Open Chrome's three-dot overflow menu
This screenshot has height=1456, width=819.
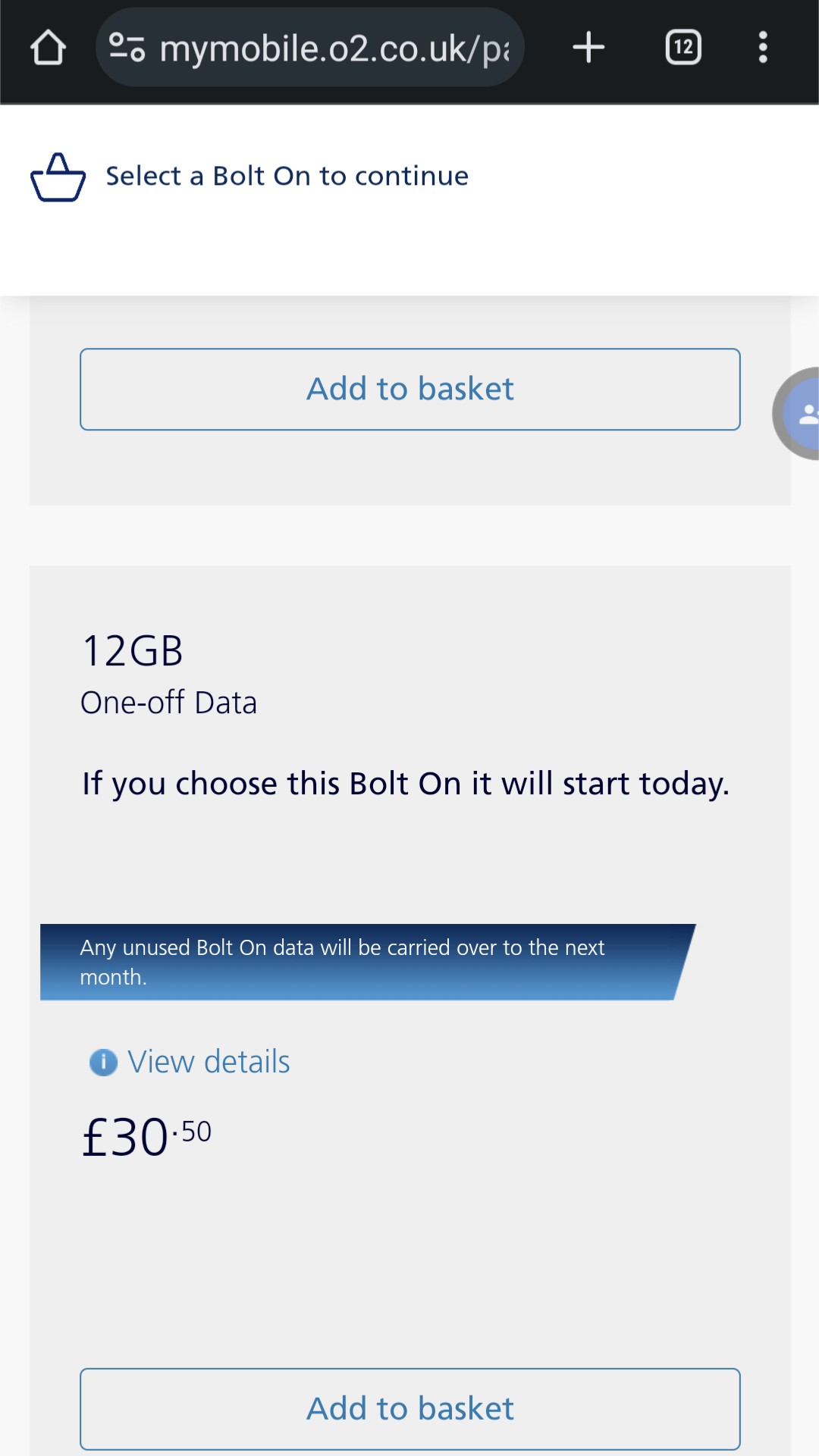point(763,47)
